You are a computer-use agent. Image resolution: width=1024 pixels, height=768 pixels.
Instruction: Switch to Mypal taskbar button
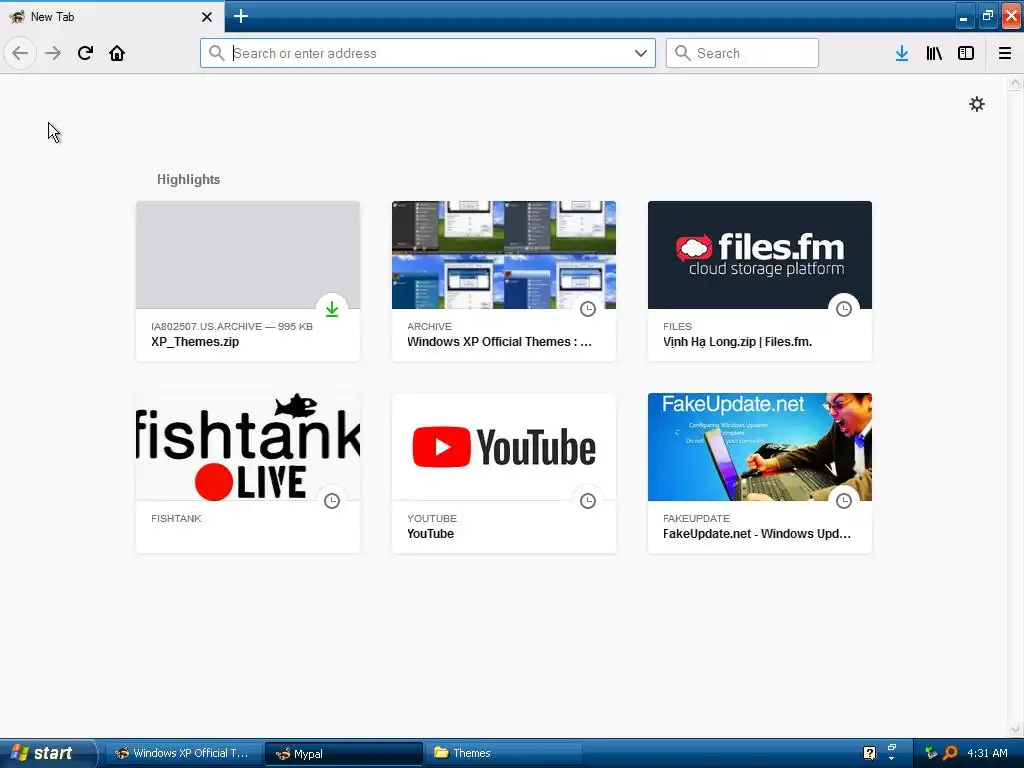pyautogui.click(x=344, y=754)
